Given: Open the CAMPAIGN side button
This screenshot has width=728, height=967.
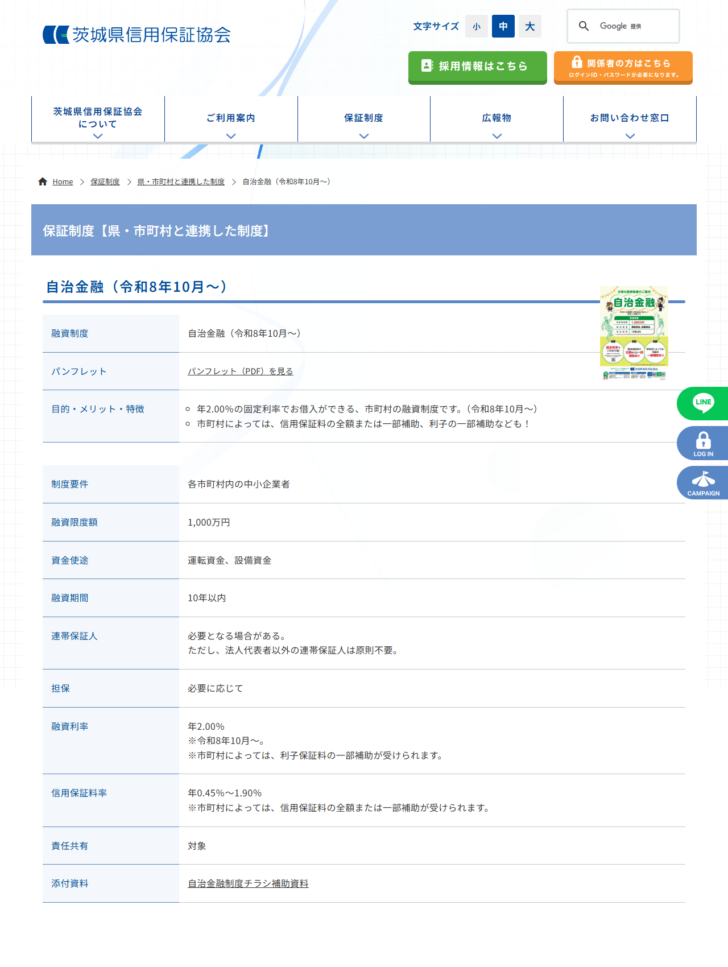Looking at the screenshot, I should tap(703, 483).
